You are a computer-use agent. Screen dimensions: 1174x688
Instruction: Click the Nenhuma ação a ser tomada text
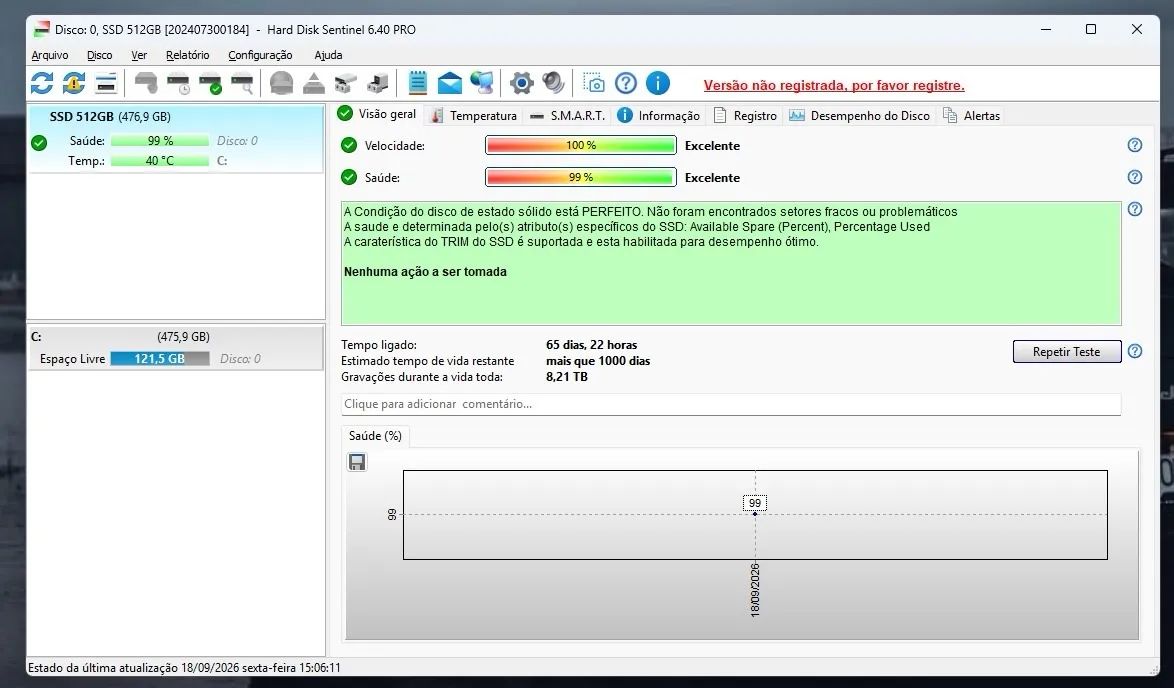(425, 272)
